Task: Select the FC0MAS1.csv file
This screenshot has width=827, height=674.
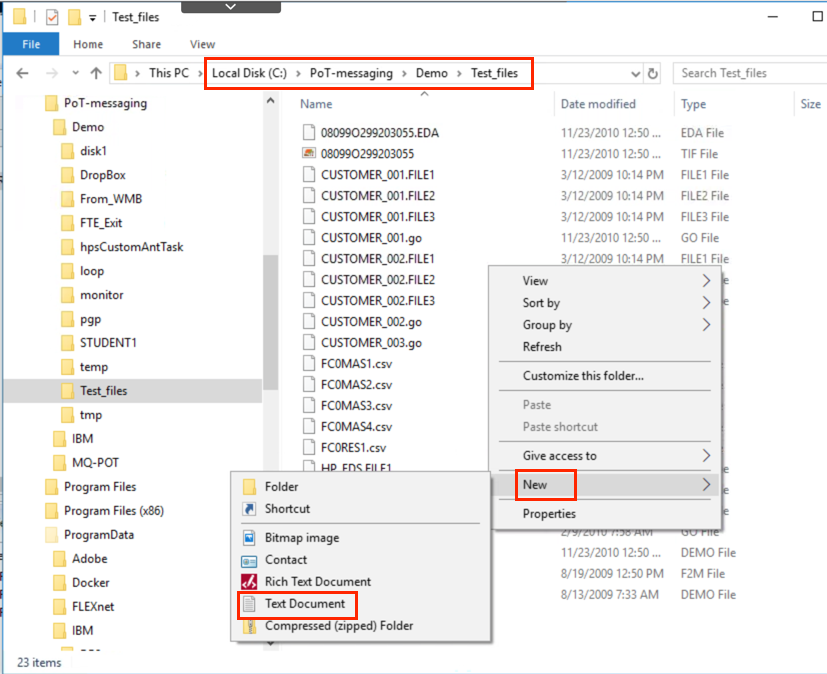Action: click(357, 364)
